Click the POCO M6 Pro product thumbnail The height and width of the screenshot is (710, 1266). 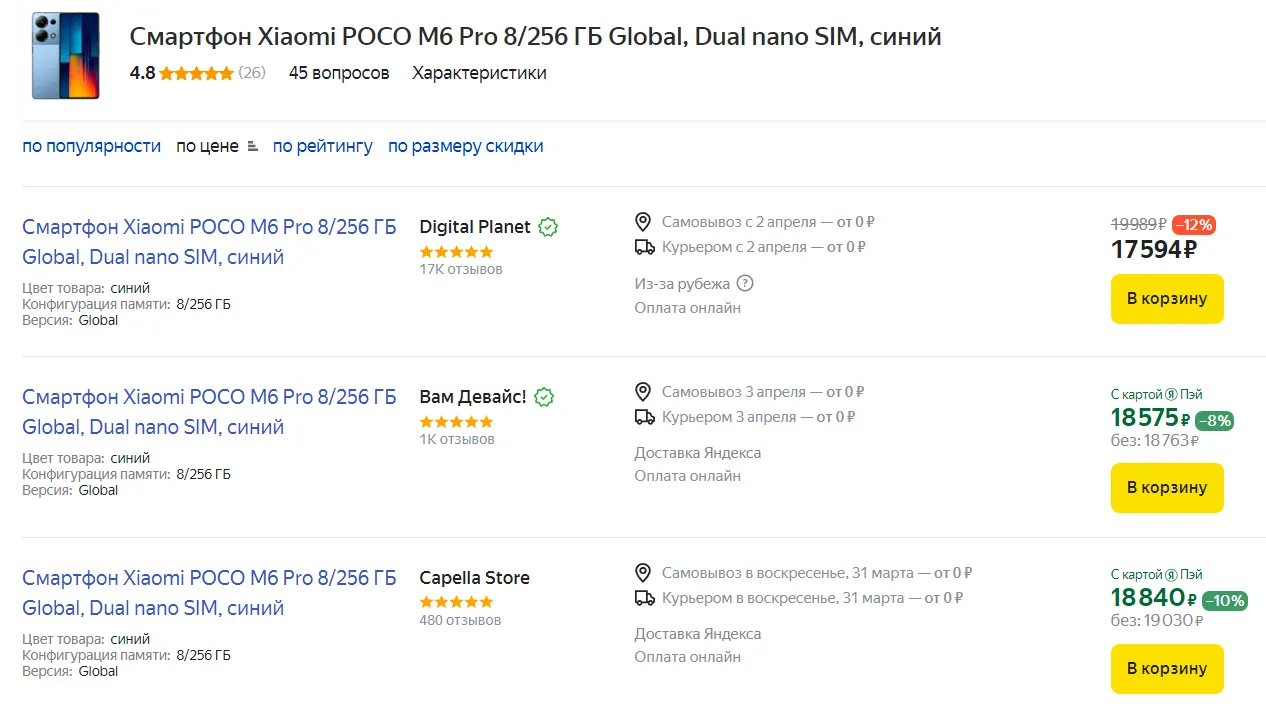coord(65,56)
